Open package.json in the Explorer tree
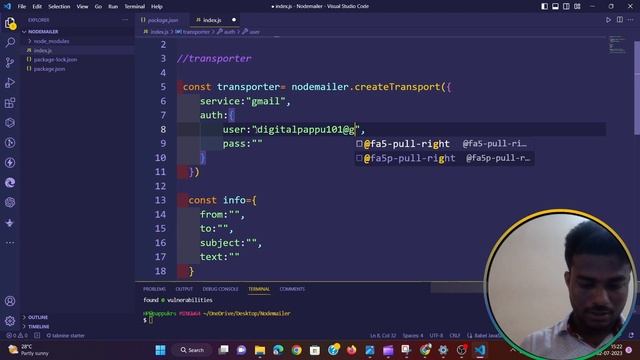640x360 pixels. [49, 69]
